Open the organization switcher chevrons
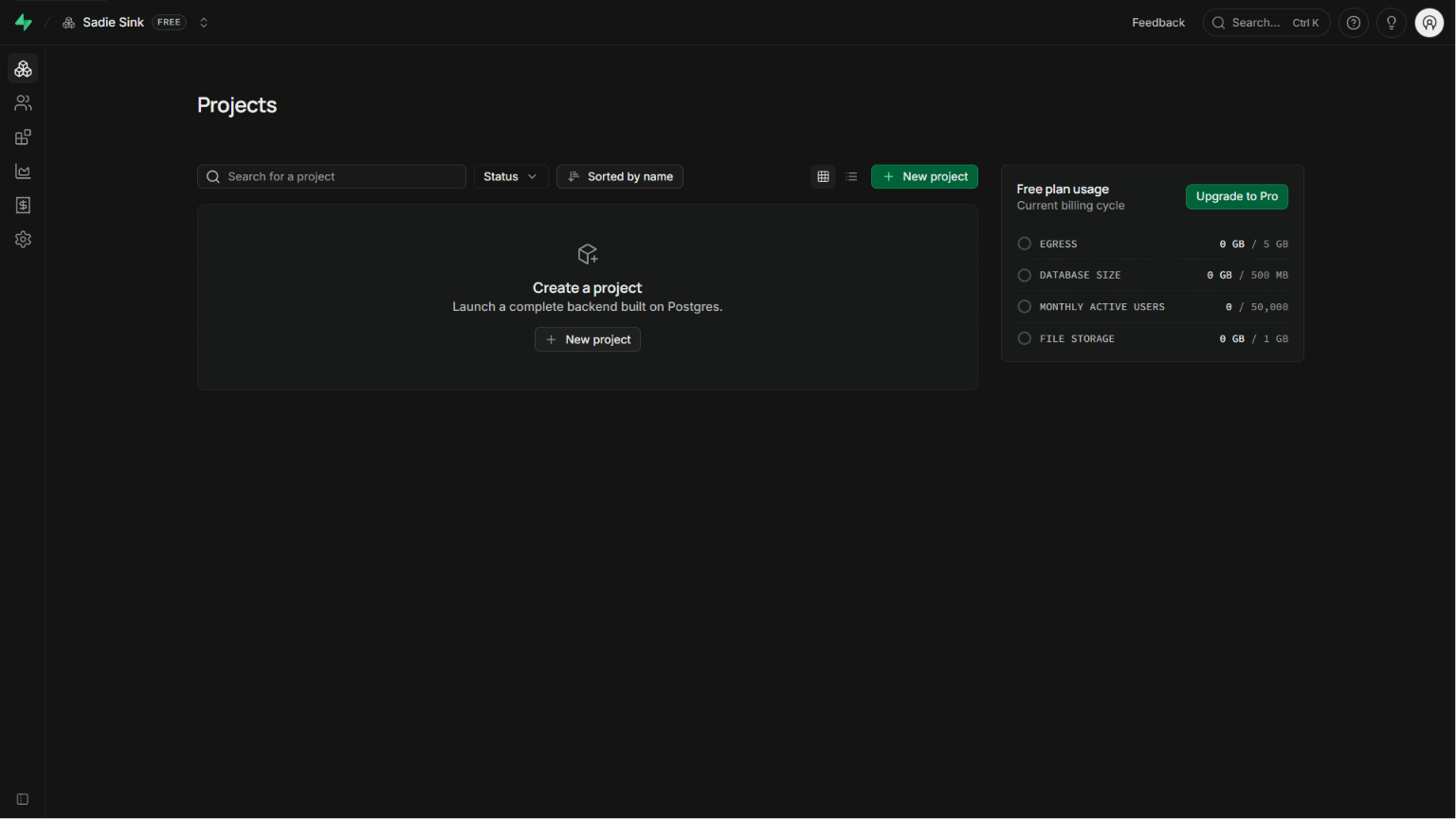Image resolution: width=1456 pixels, height=819 pixels. pyautogui.click(x=204, y=23)
